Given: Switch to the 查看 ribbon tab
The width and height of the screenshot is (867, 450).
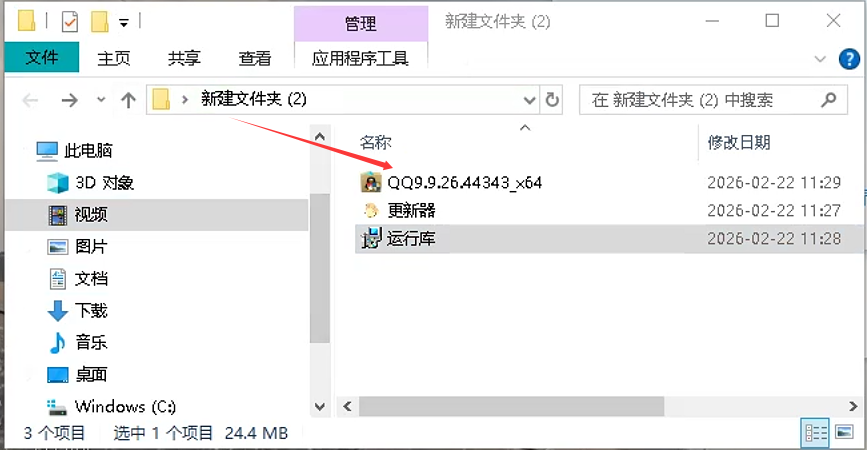Looking at the screenshot, I should [x=255, y=58].
